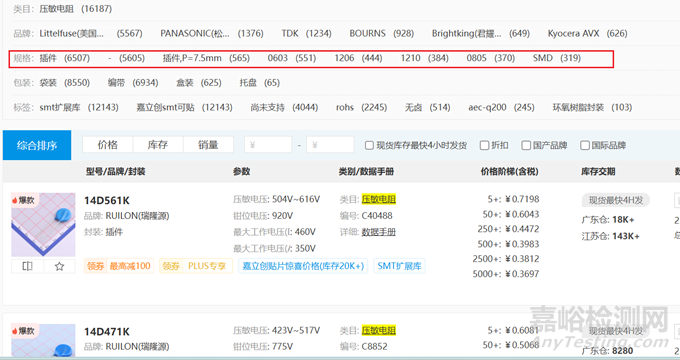This screenshot has width=680, height=360.
Task: Claim 领券 最高减100 coupon
Action: click(x=119, y=266)
